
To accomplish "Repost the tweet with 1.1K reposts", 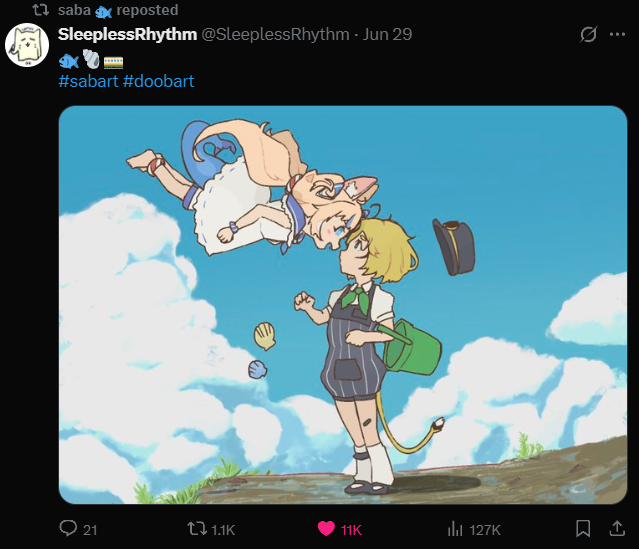I will (196, 529).
